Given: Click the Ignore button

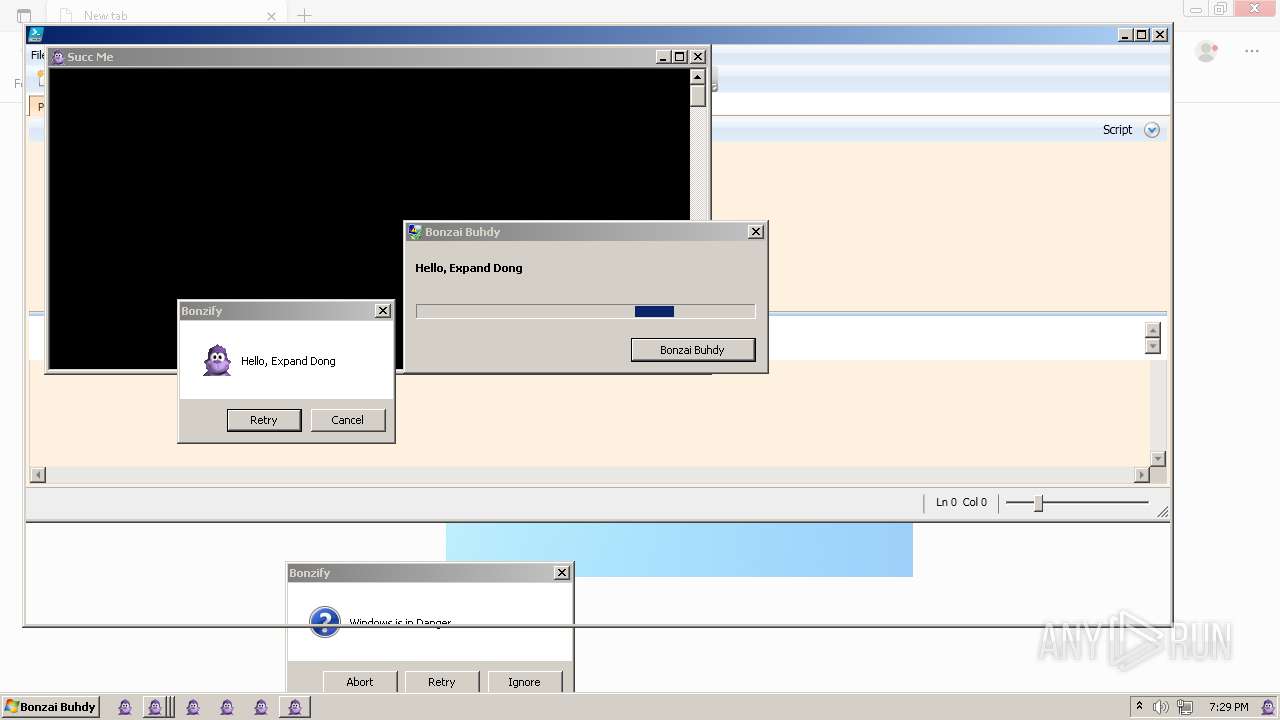Looking at the screenshot, I should pos(524,682).
